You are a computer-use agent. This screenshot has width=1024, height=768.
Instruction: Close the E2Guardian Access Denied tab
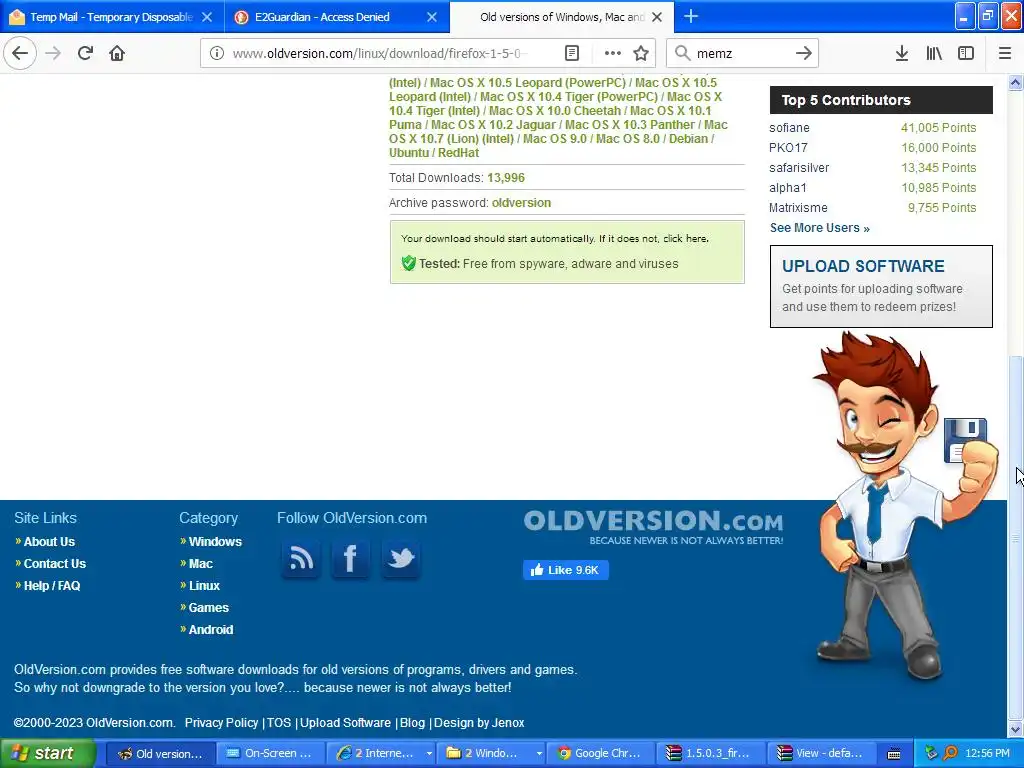click(x=432, y=17)
